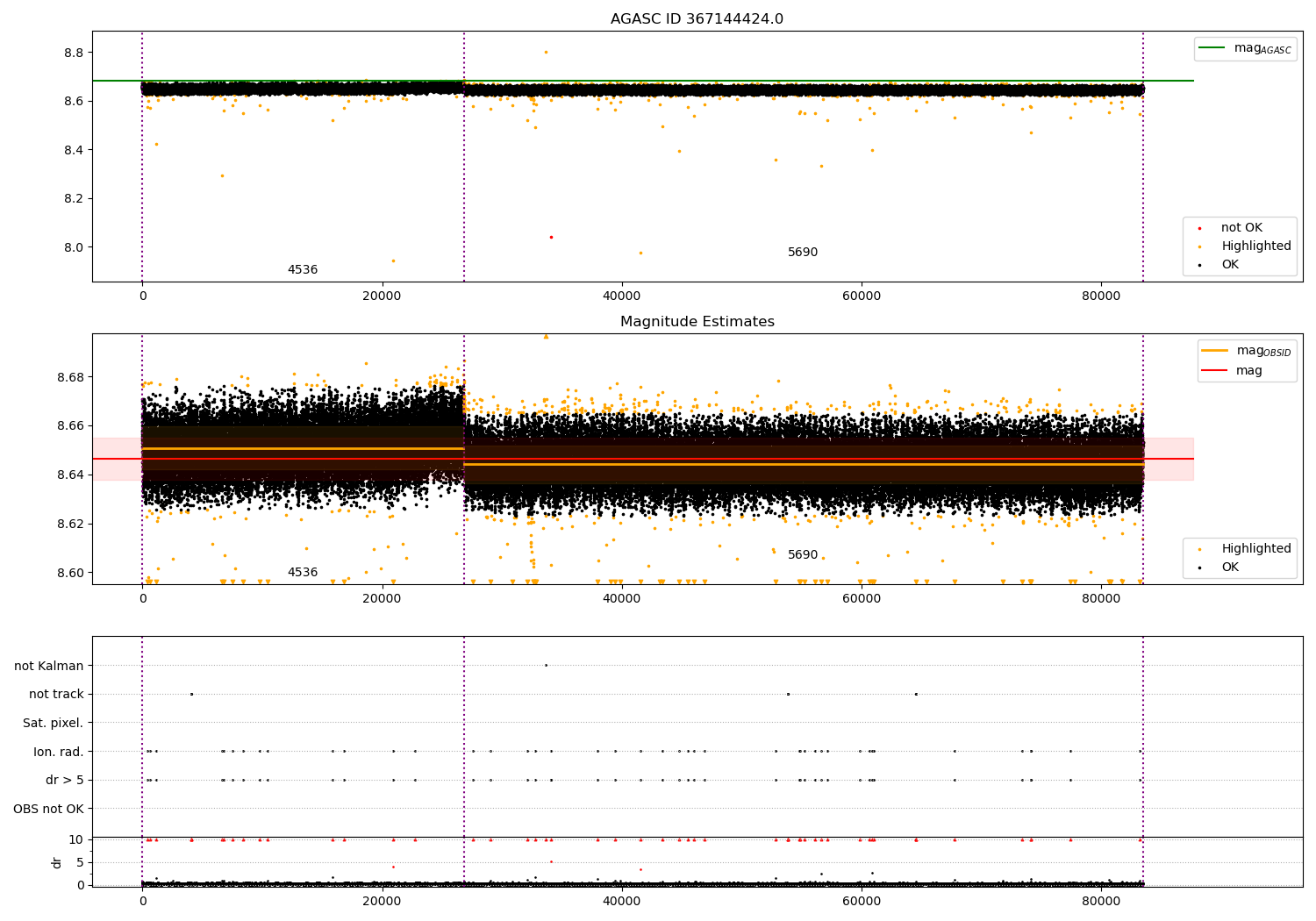
Task: Click the single dot in the 'not Kalman' row
Action: 546,665
